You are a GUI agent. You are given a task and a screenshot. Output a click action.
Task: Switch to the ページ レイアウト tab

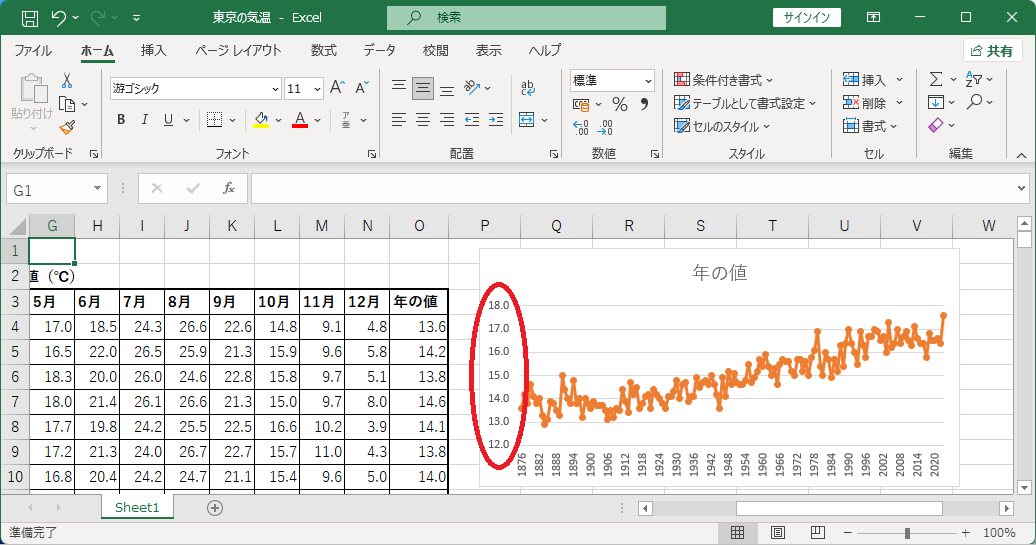239,50
